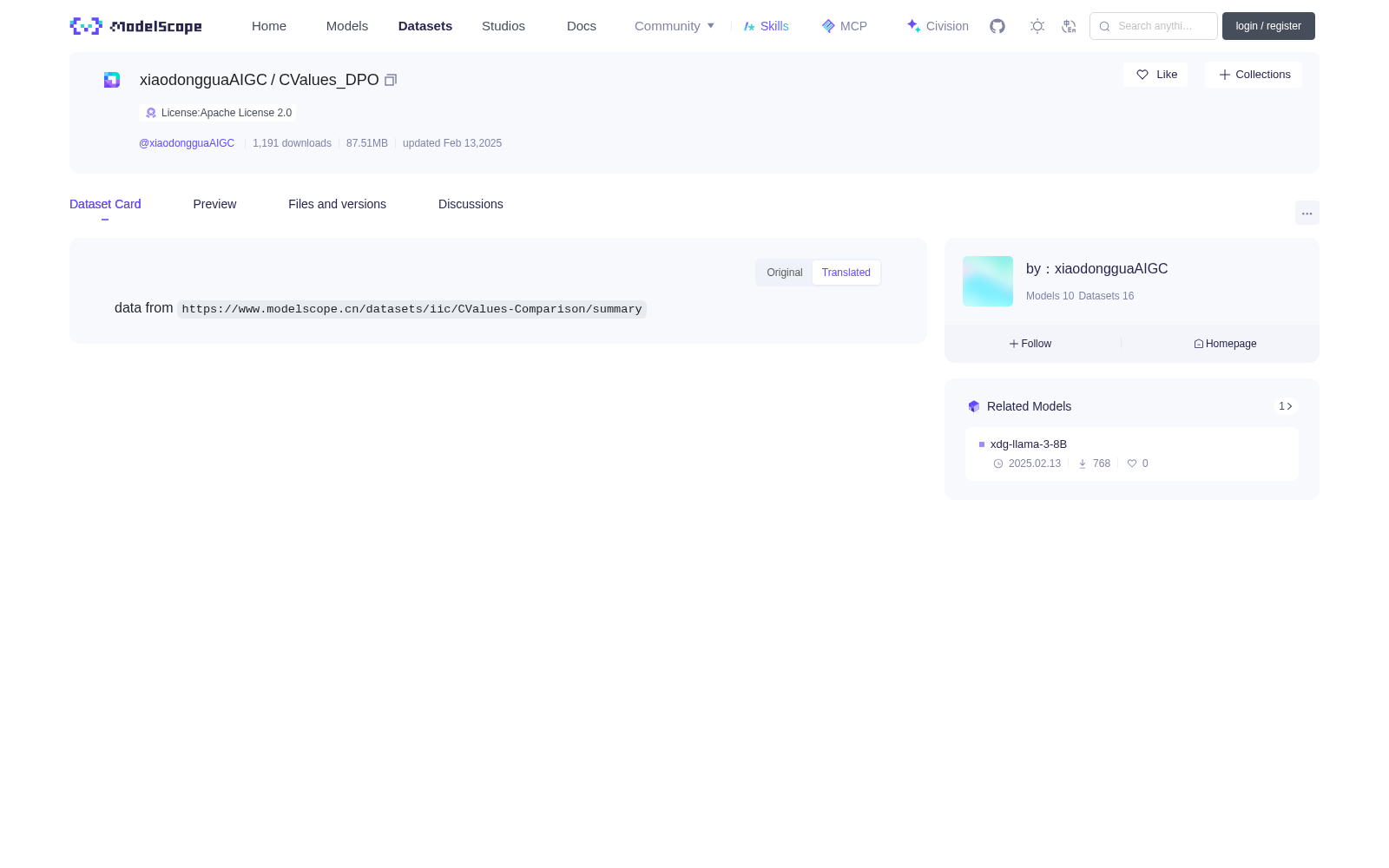Select the Dataset Card tab

[105, 204]
